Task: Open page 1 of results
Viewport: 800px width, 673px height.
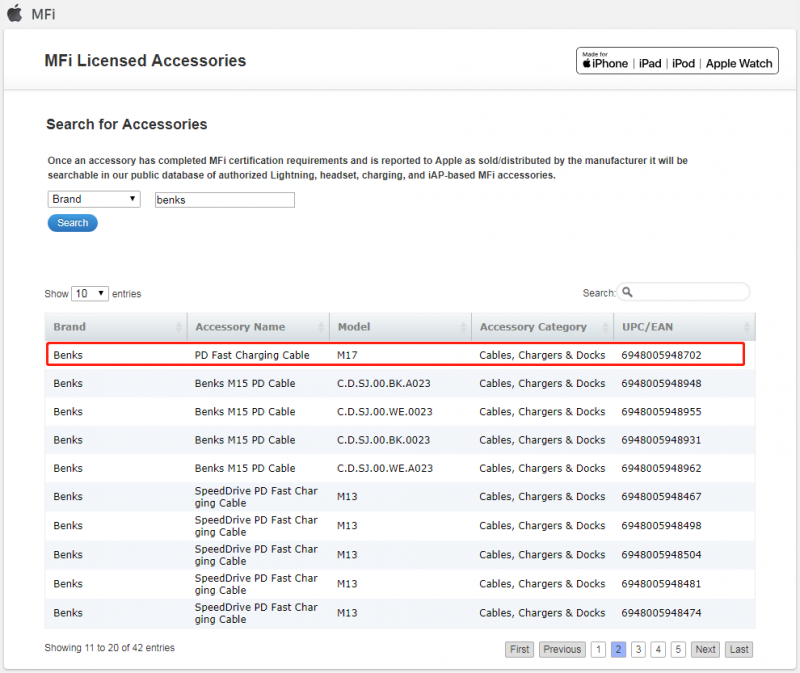Action: [x=598, y=649]
